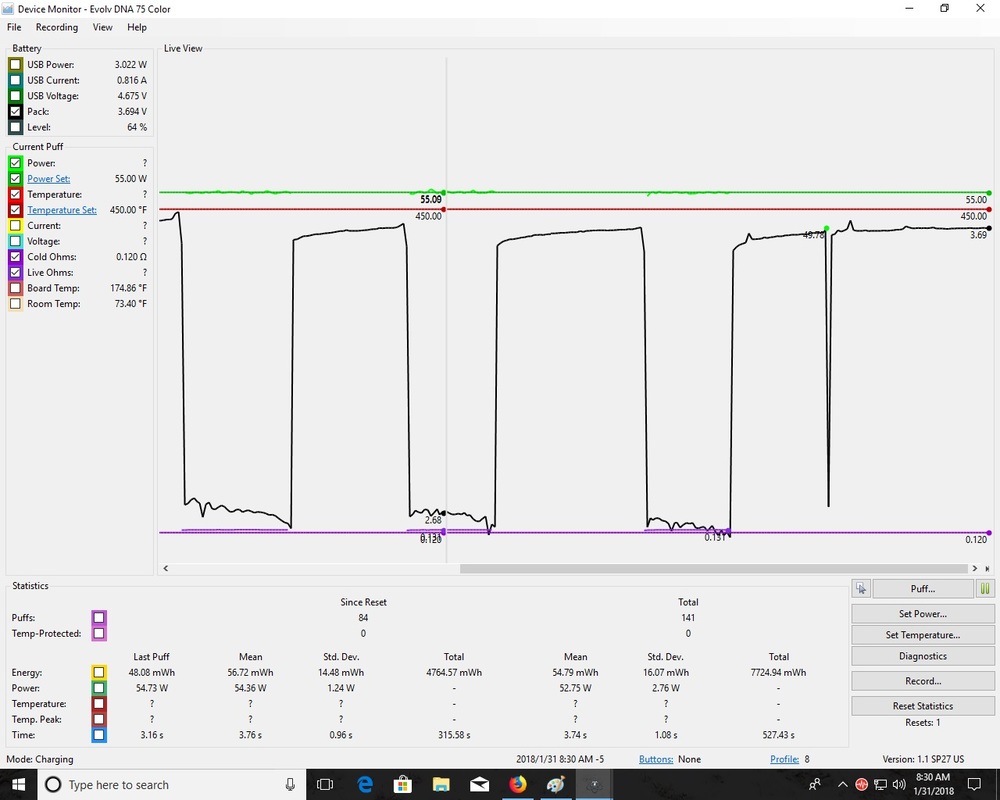Image resolution: width=1000 pixels, height=800 pixels.
Task: Open Firefox from the taskbar
Action: point(517,784)
